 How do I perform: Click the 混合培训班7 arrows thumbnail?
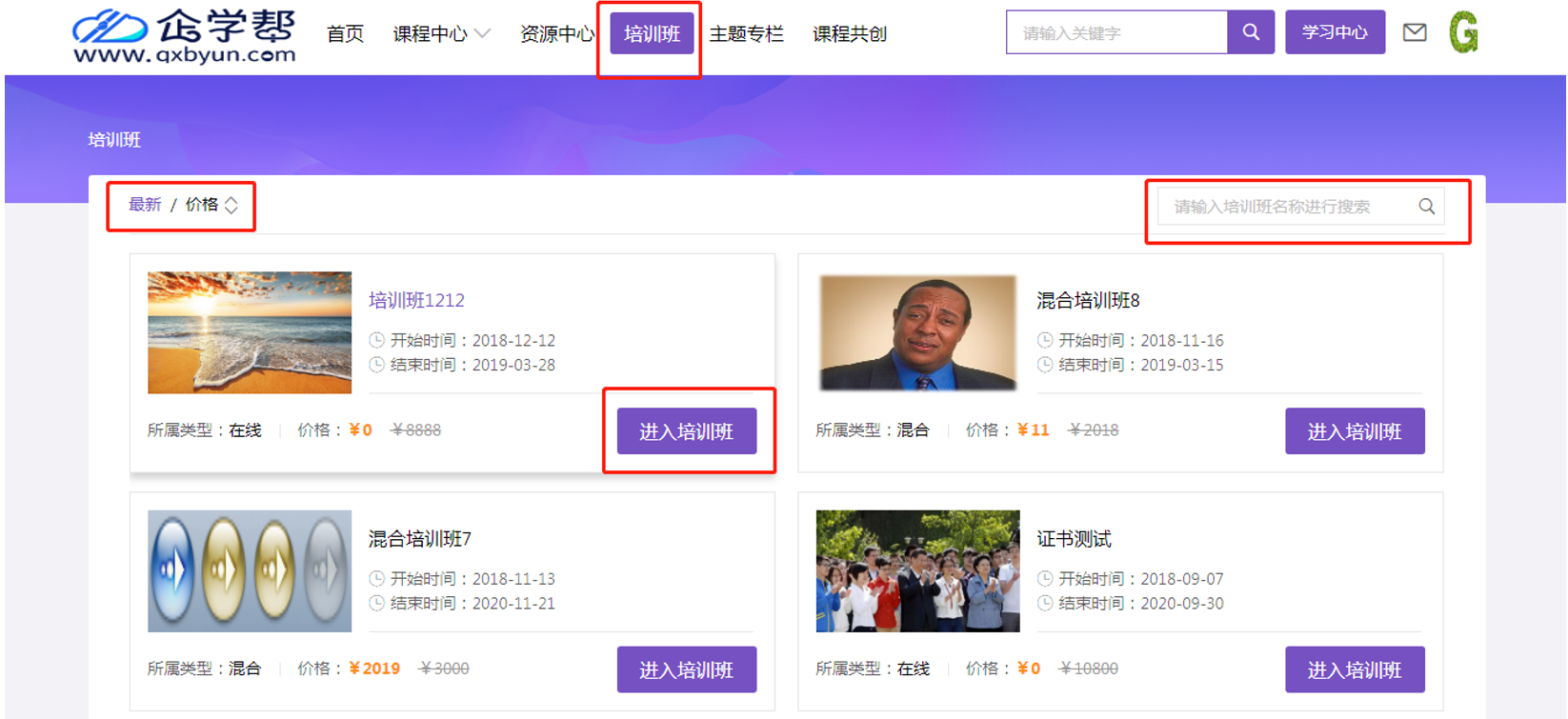pyautogui.click(x=250, y=571)
